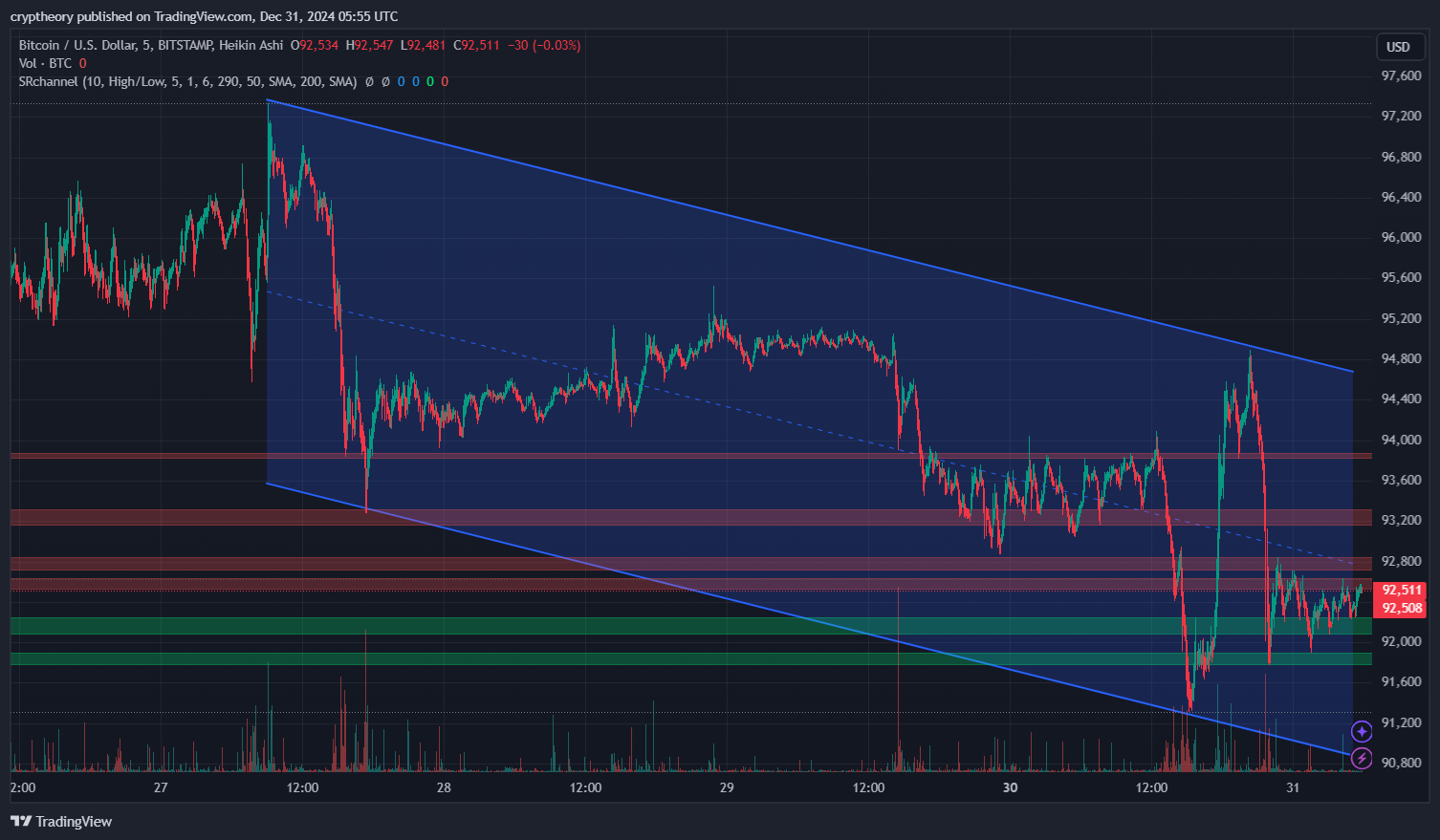Click the close value C92,511 in legend
The image size is (1440, 840).
[x=476, y=45]
